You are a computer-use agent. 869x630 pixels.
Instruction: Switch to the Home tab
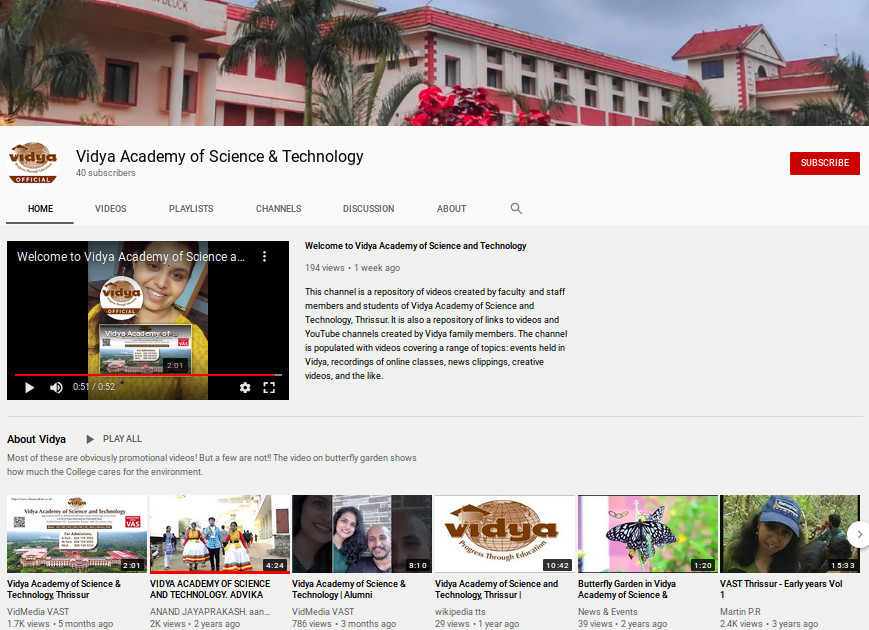pyautogui.click(x=40, y=209)
